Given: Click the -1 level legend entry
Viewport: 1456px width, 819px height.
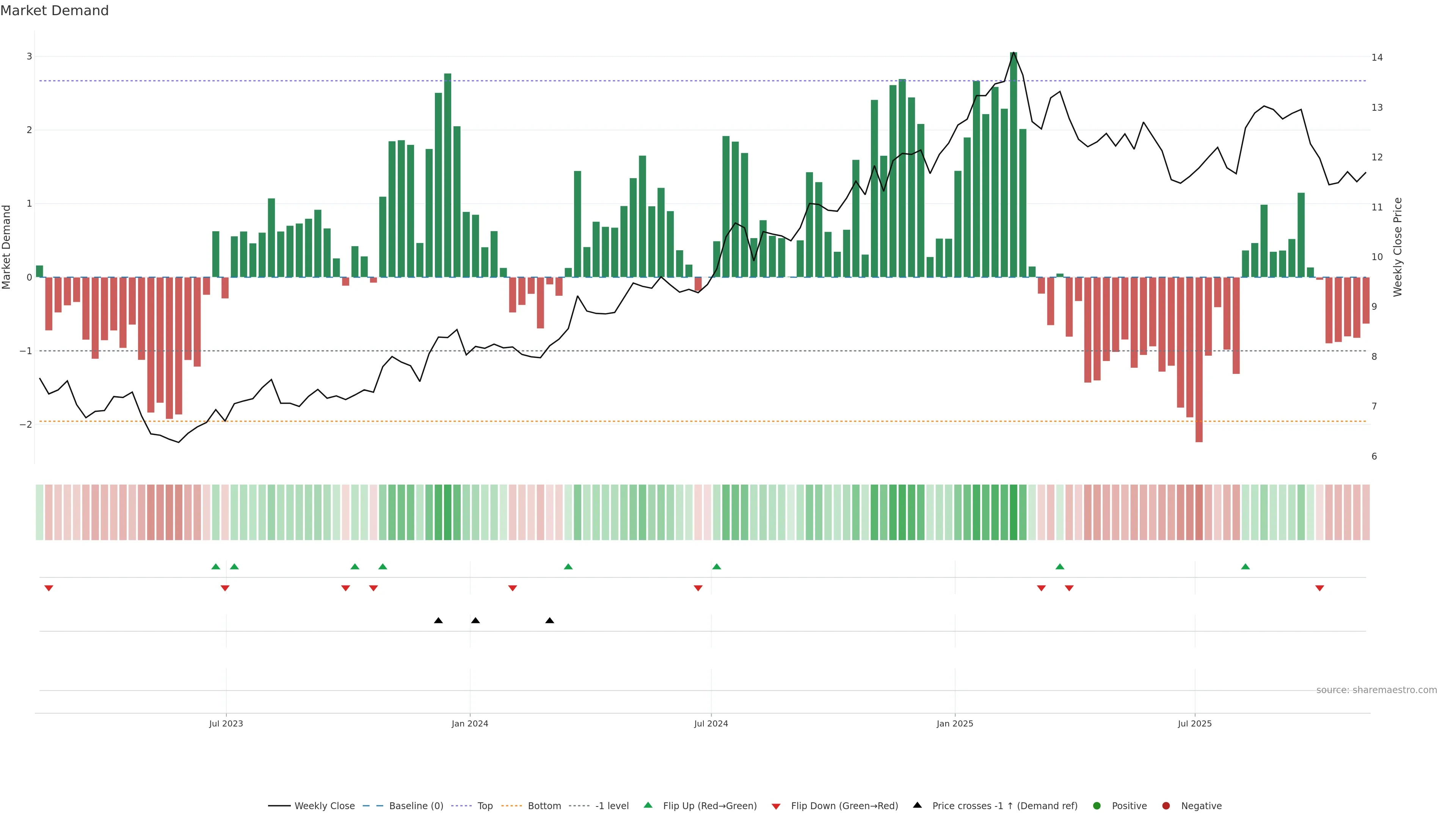Looking at the screenshot, I should click(x=612, y=806).
